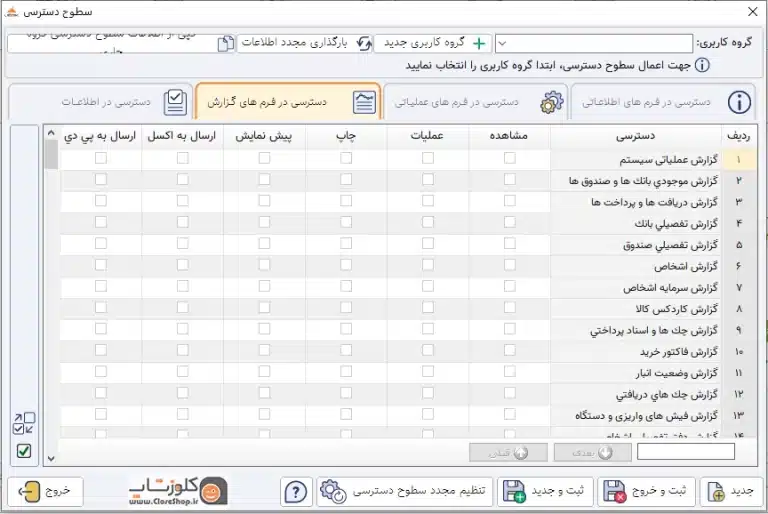Click the scrollbar down arrow of table
Screen dimensions: 768x514
tap(51, 459)
